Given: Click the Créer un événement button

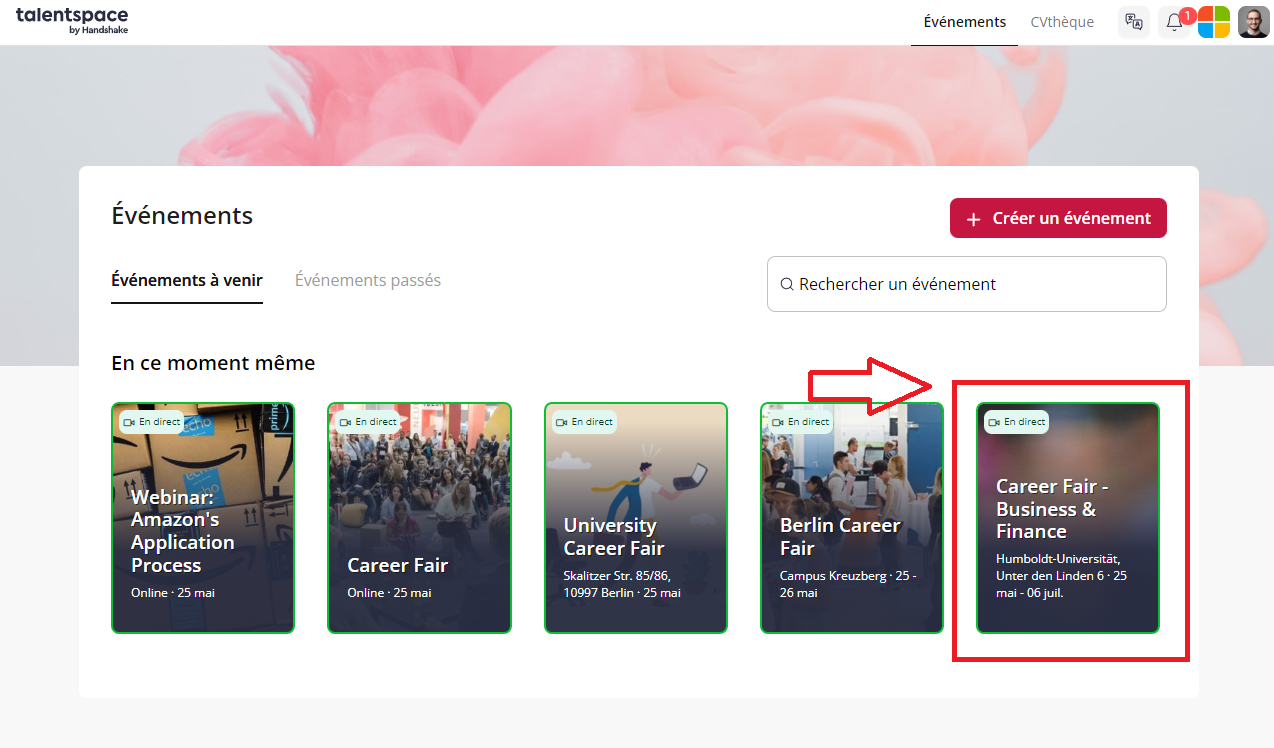Looking at the screenshot, I should click(1058, 218).
